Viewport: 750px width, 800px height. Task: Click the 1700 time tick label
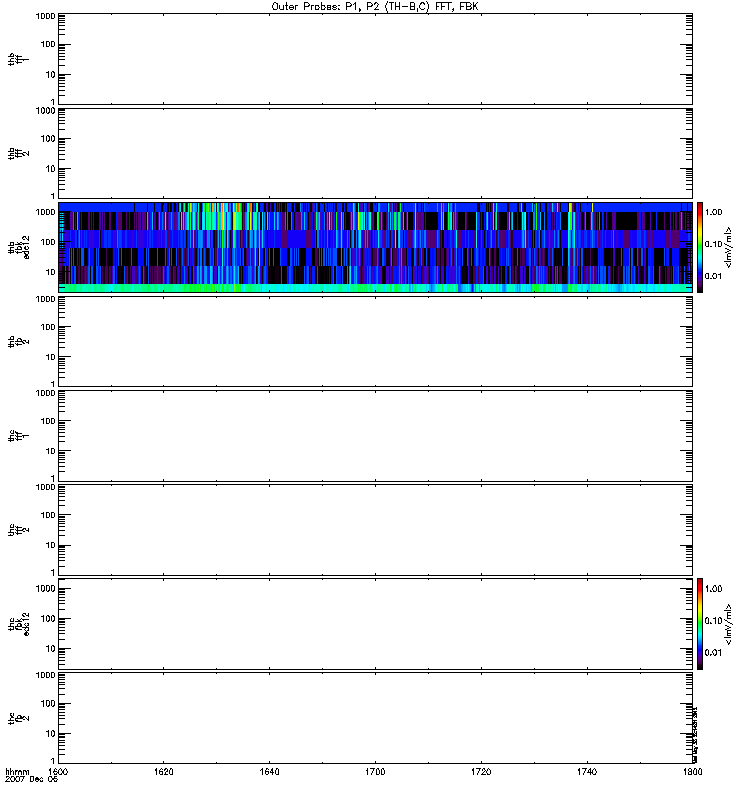click(x=375, y=773)
